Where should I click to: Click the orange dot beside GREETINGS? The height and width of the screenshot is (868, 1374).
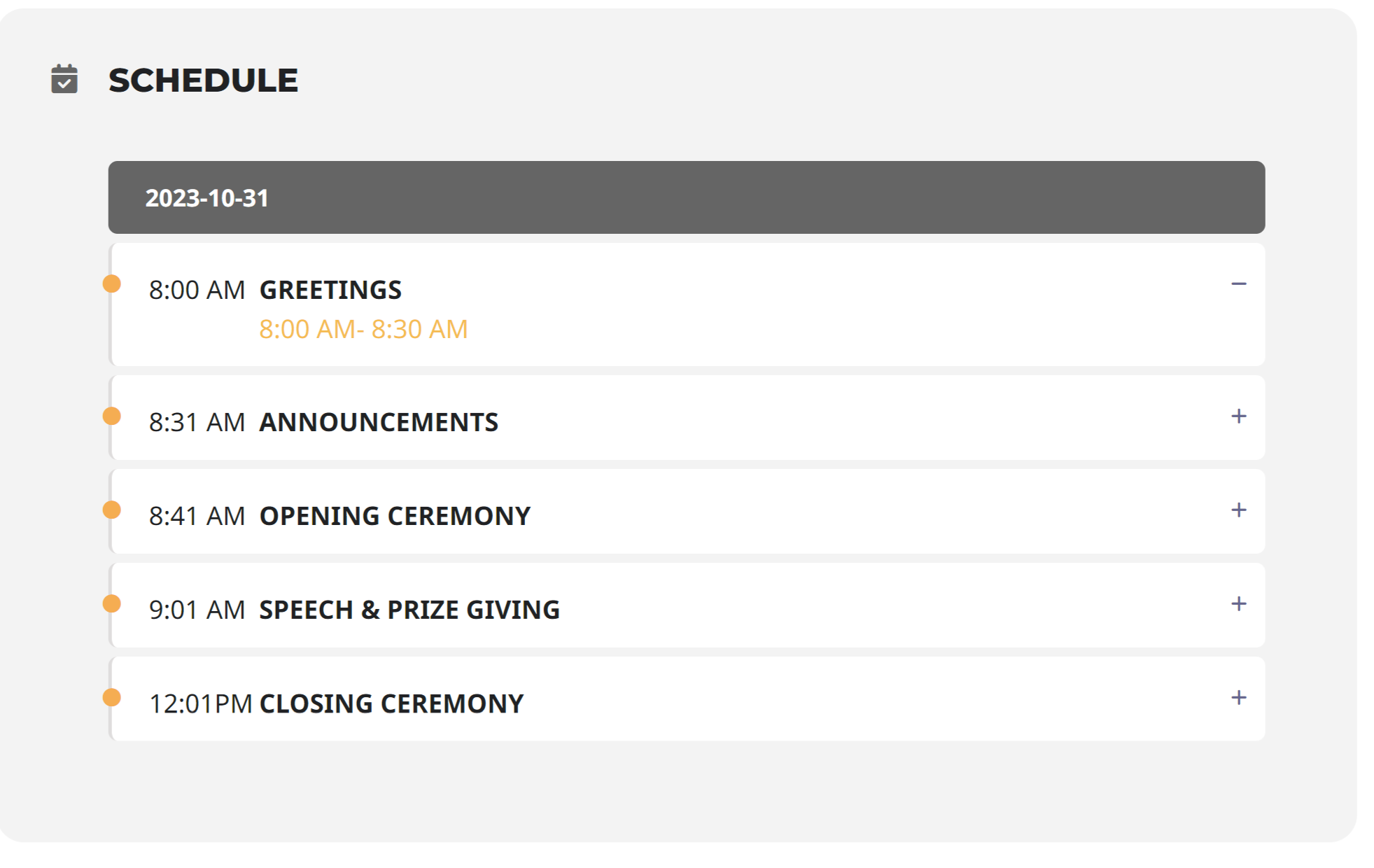112,283
